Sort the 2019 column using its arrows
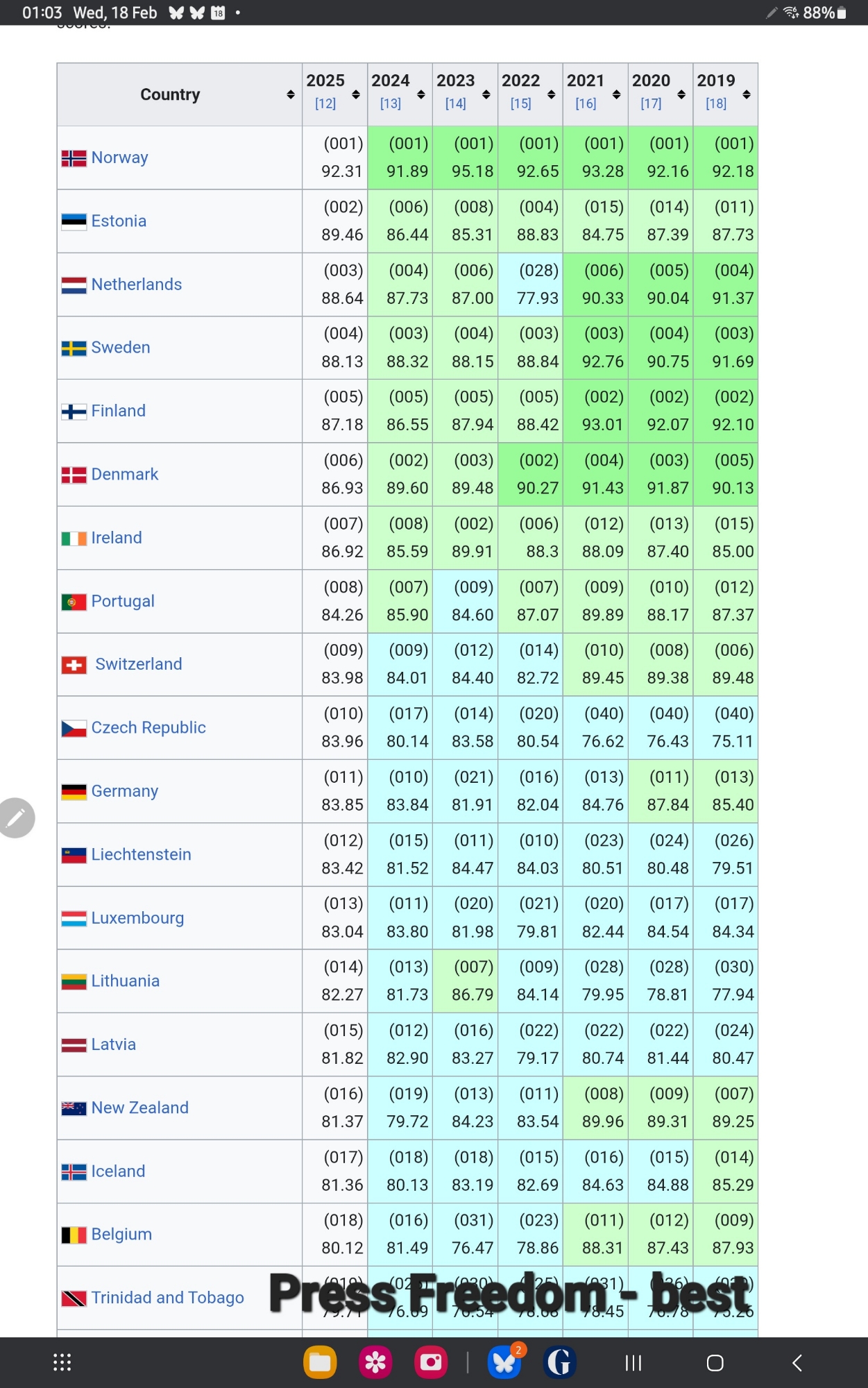Screen dimensions: 868x1388 point(747,94)
